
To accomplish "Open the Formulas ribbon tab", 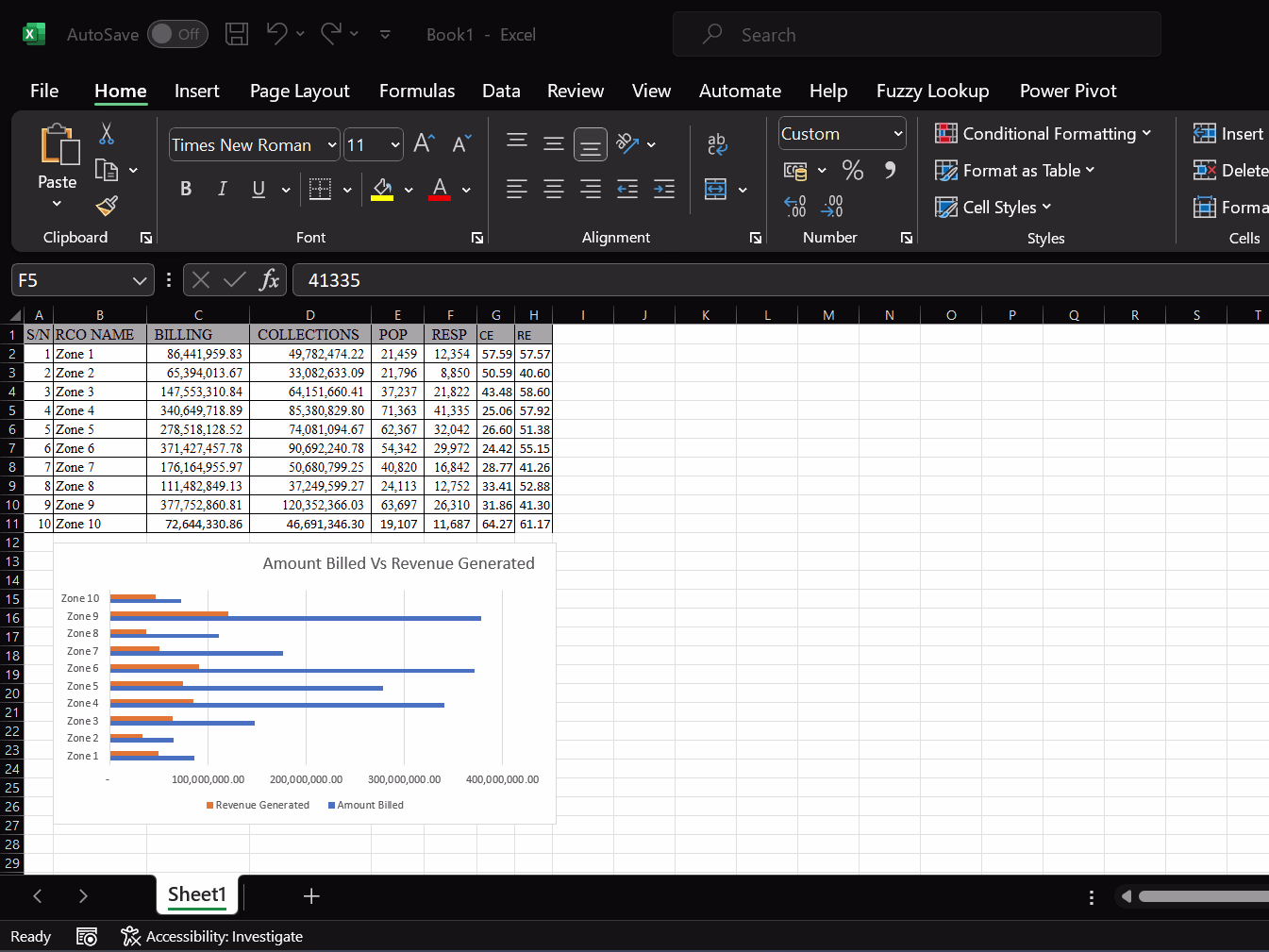I will (416, 91).
